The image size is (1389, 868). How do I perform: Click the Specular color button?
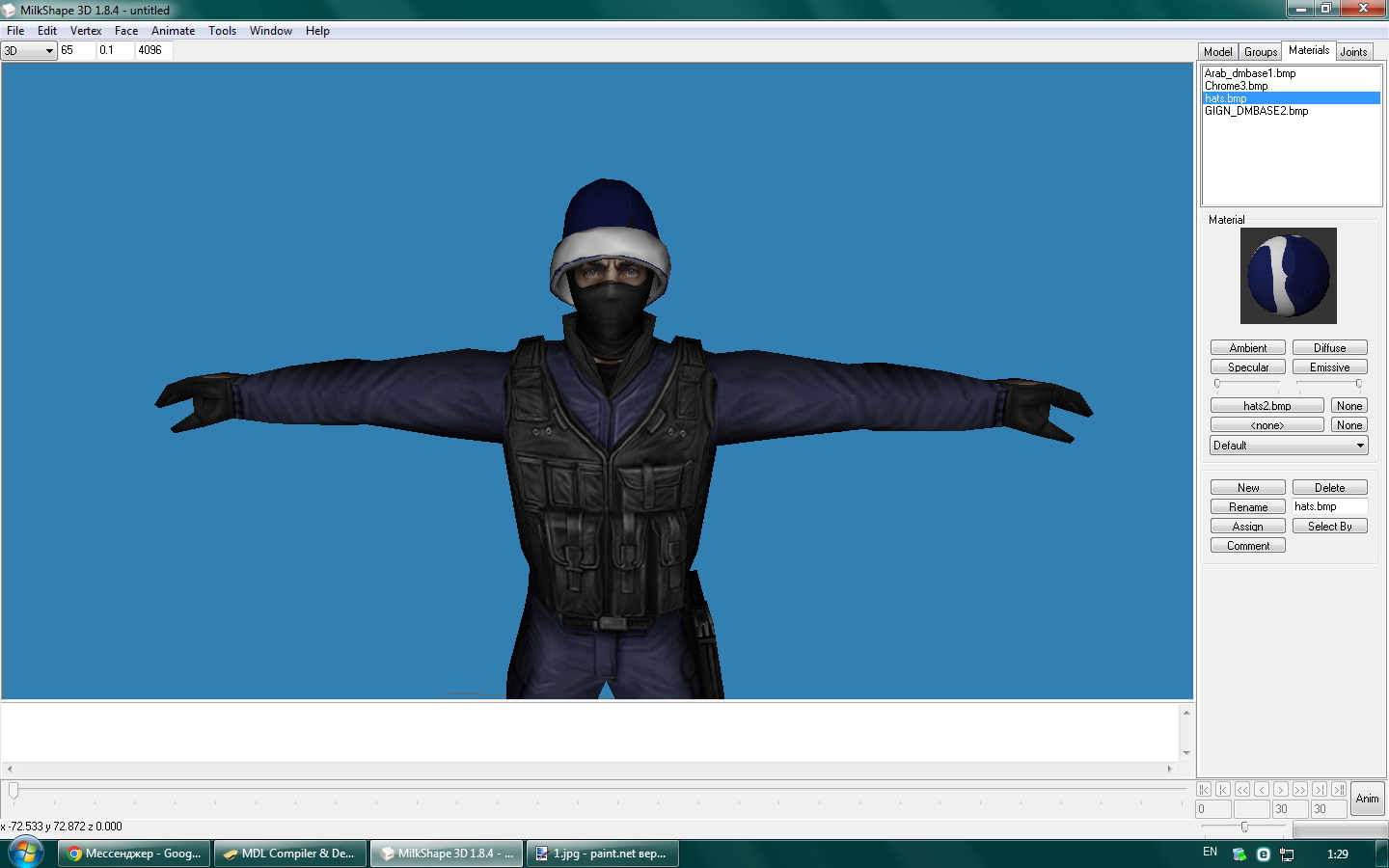(x=1248, y=367)
